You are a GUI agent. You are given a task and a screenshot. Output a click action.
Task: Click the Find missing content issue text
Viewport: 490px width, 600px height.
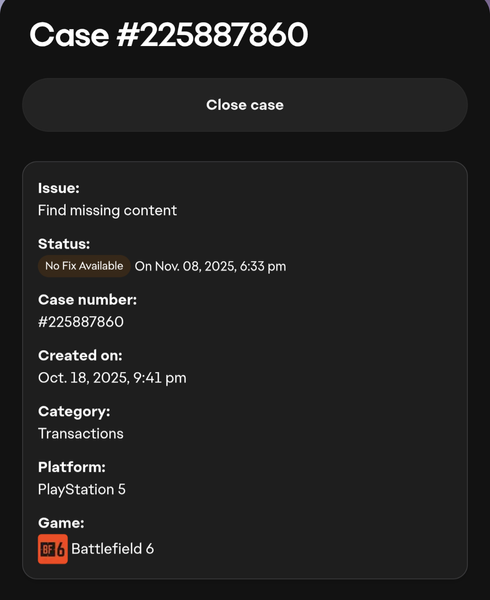pyautogui.click(x=107, y=210)
